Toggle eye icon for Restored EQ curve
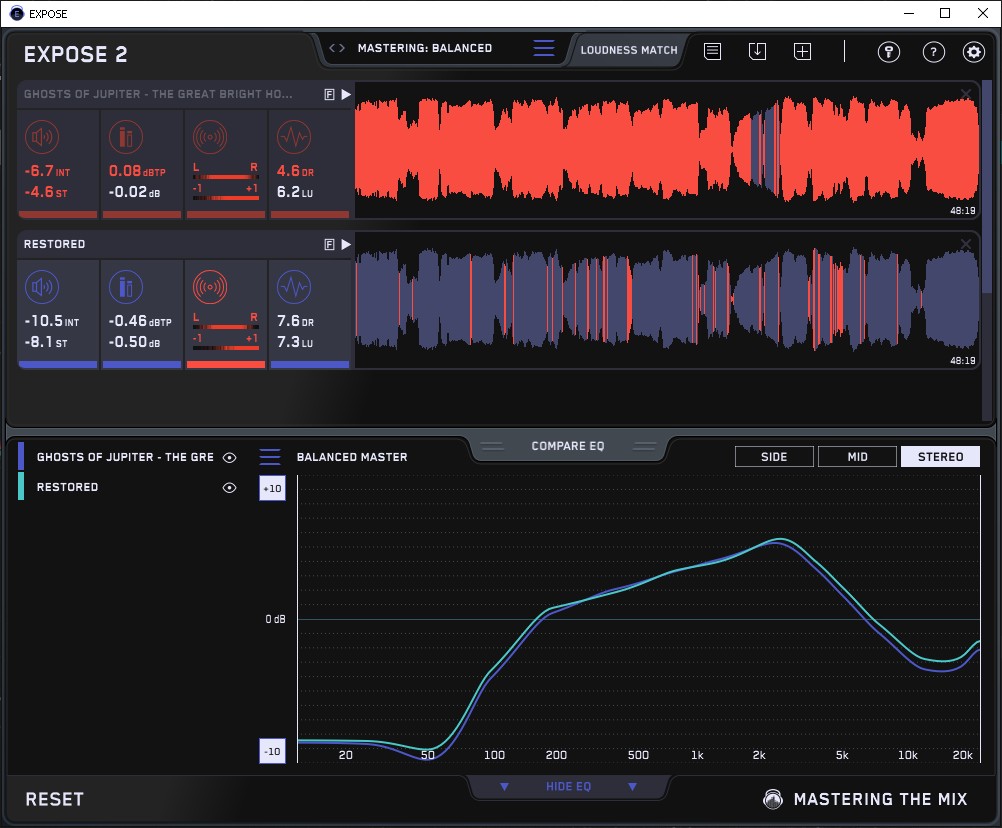This screenshot has height=828, width=1002. point(230,487)
